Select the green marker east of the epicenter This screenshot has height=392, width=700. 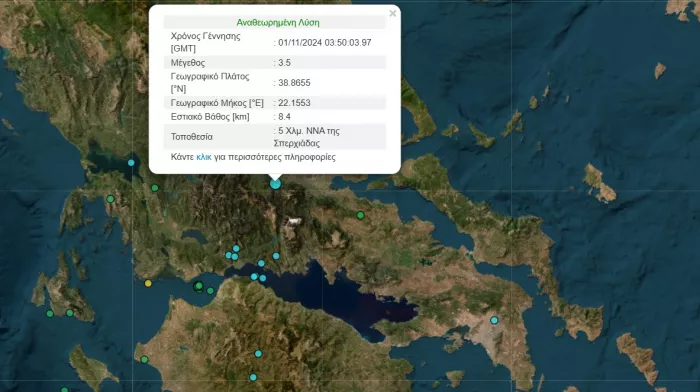(x=360, y=215)
